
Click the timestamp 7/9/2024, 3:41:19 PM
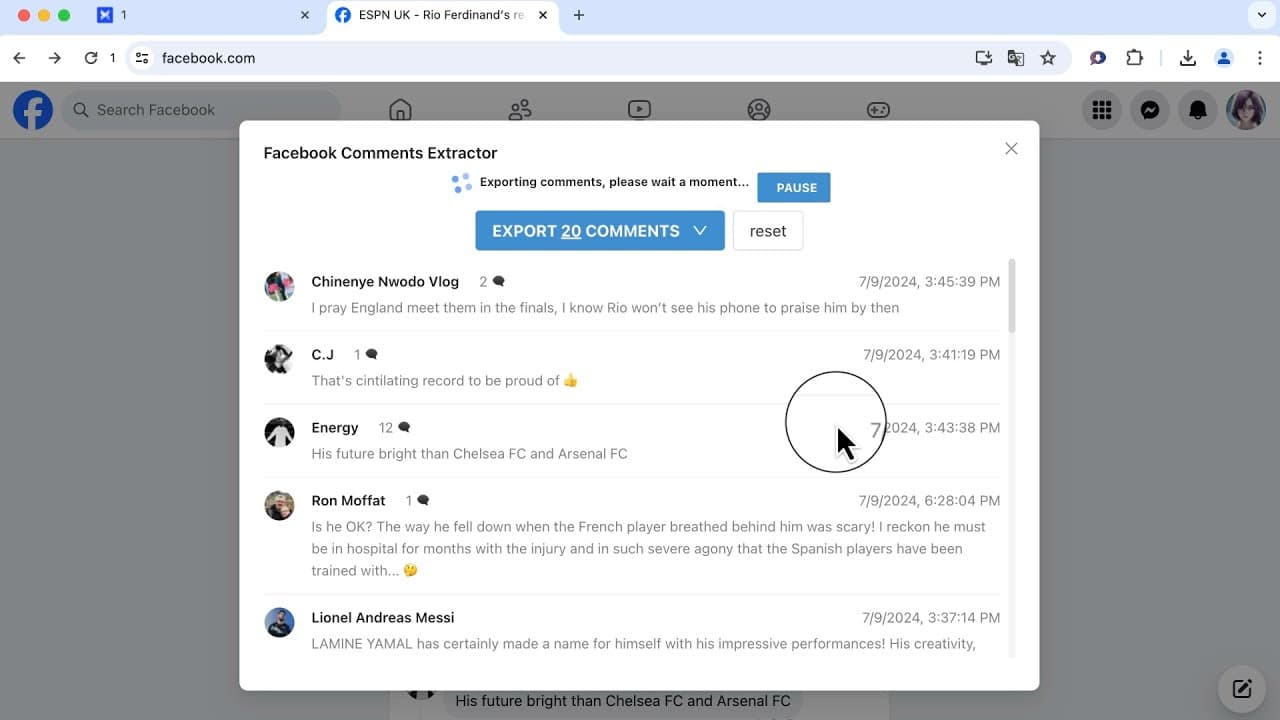[x=932, y=355]
